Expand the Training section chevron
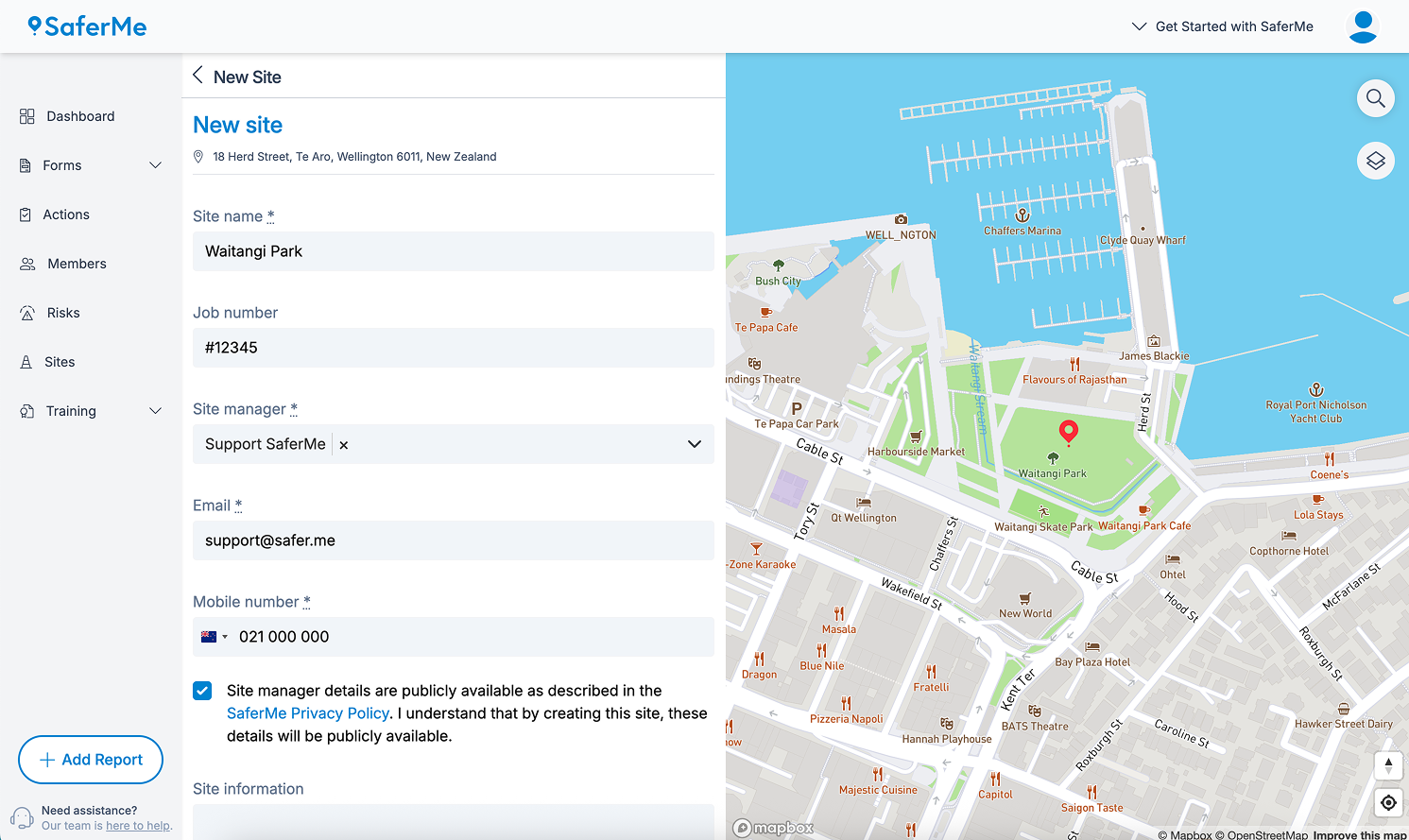The width and height of the screenshot is (1409, 840). (x=155, y=411)
